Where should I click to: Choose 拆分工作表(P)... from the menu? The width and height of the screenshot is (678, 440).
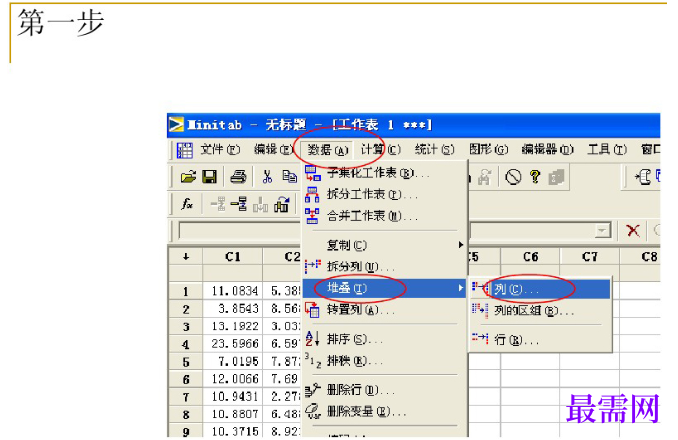(385, 194)
